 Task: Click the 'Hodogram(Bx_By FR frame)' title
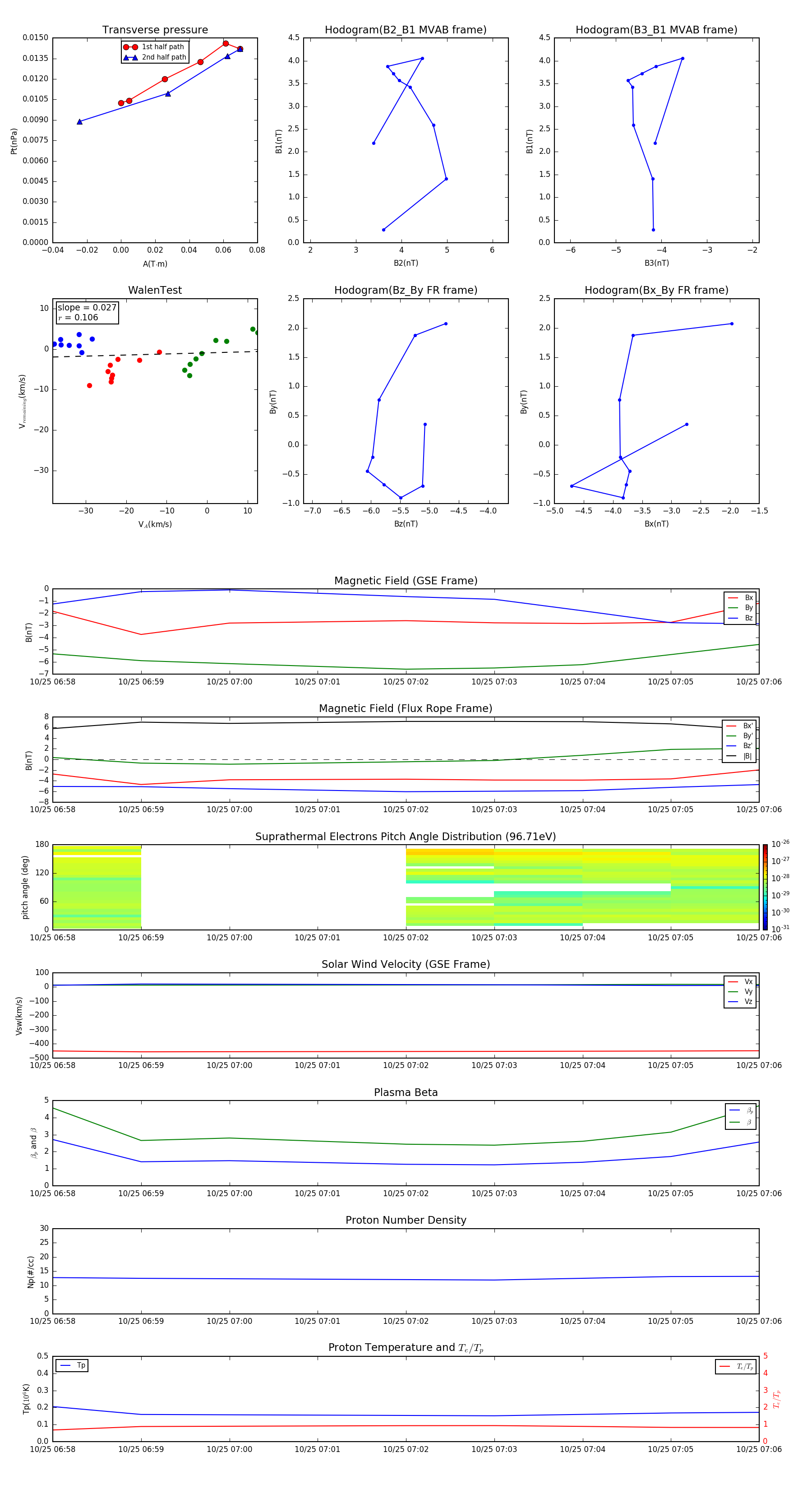click(x=656, y=290)
